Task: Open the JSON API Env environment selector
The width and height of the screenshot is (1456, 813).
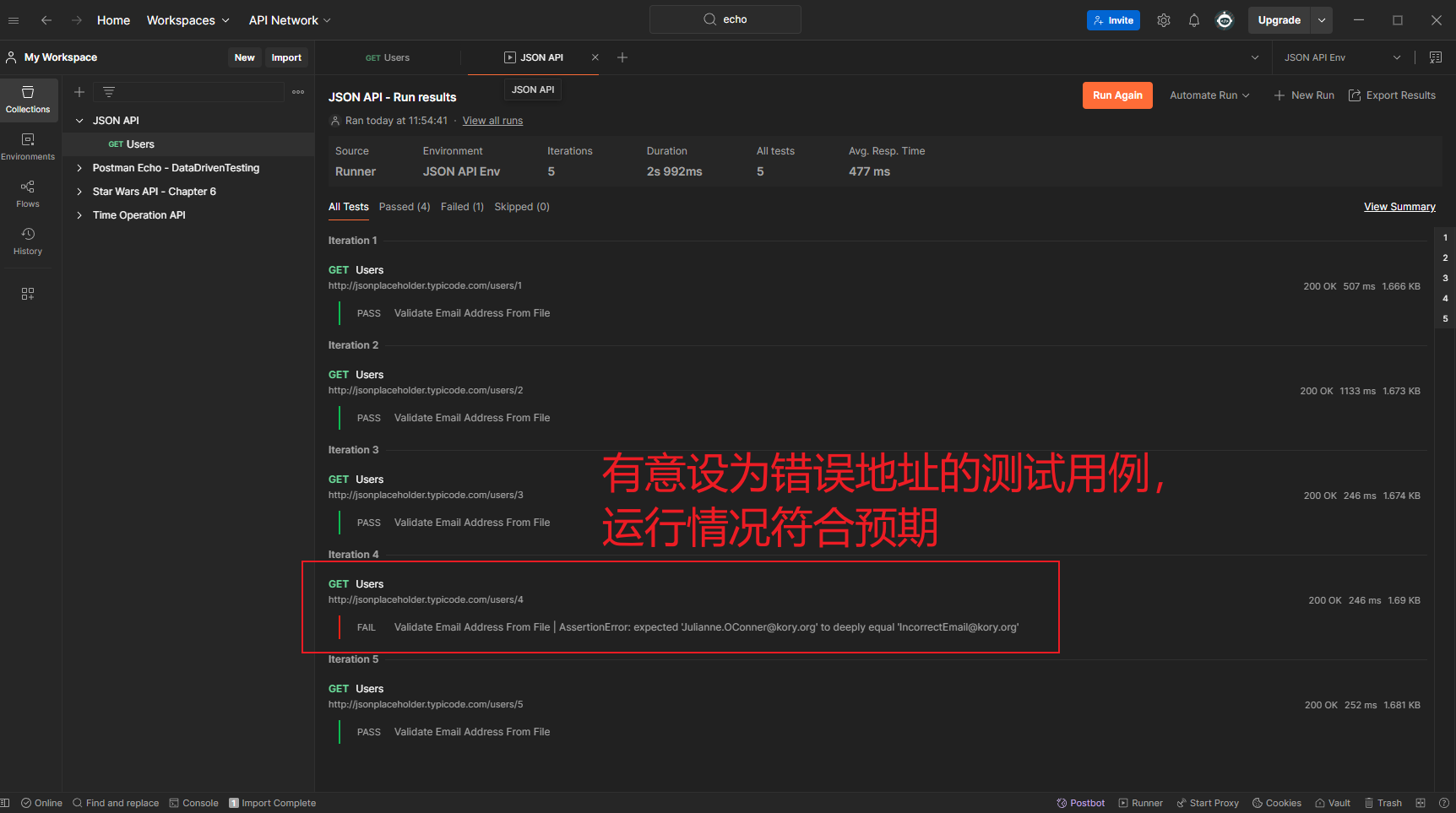Action: [x=1343, y=57]
